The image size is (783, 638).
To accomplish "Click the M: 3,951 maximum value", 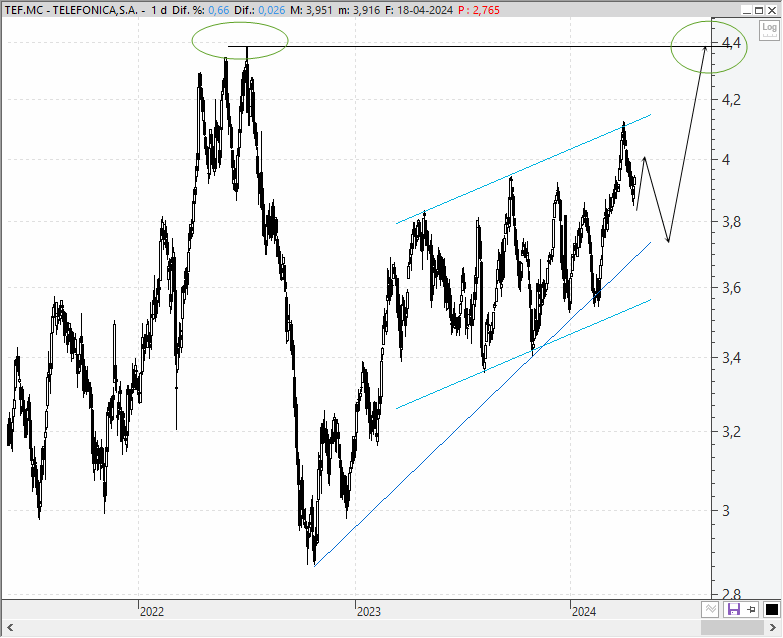I will 312,10.
